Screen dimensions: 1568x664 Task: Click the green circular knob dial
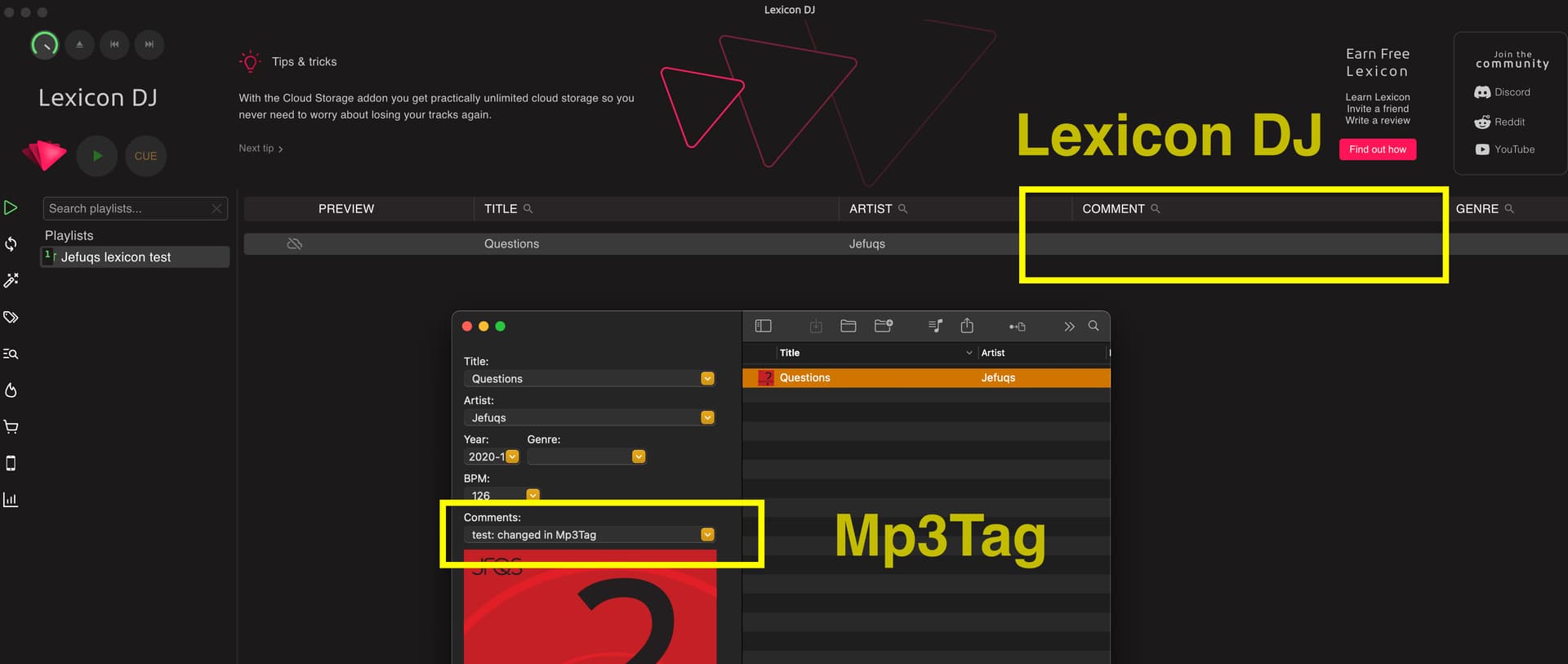click(45, 45)
